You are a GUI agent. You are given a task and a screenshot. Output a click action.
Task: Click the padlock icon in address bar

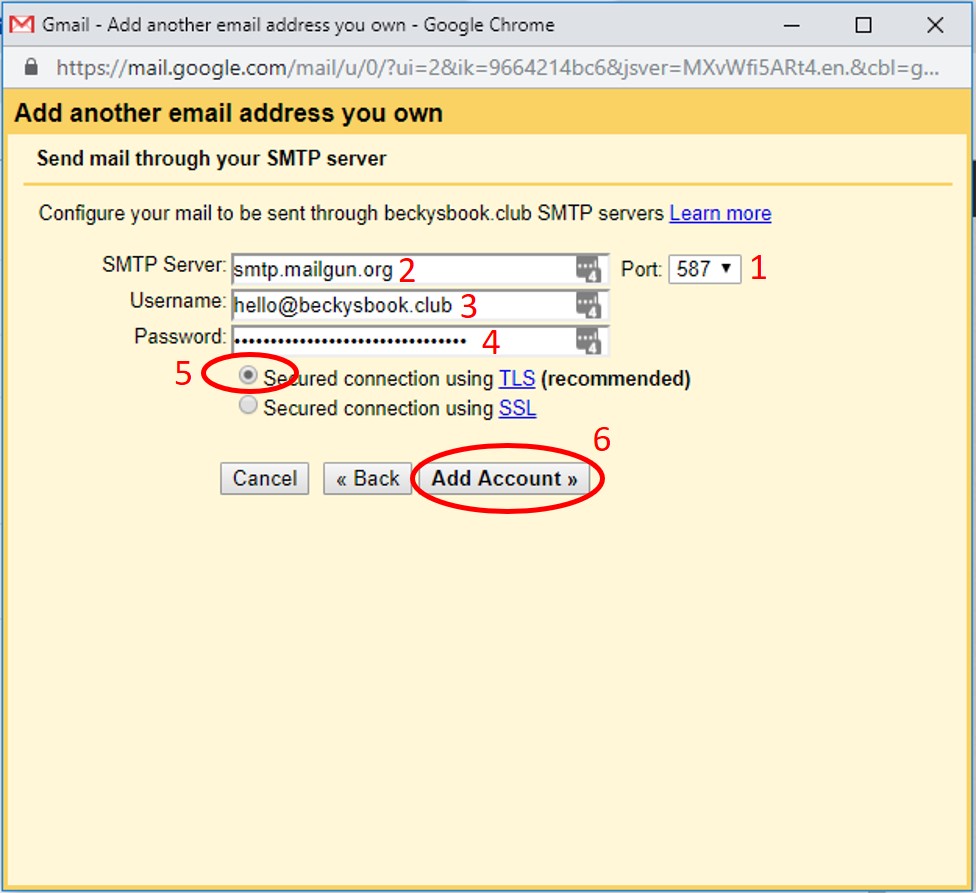[x=31, y=67]
